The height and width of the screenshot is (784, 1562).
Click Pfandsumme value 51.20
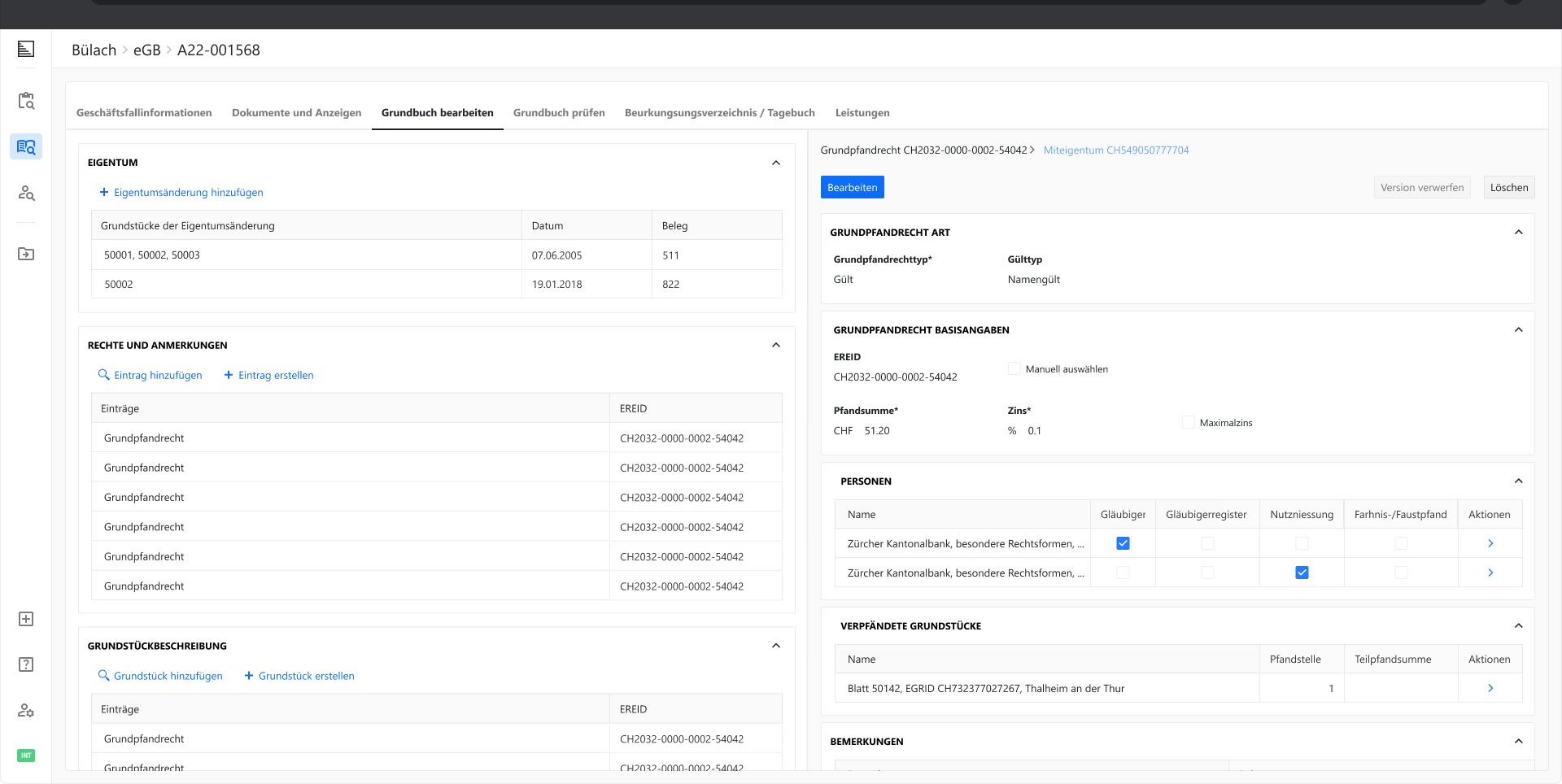[x=877, y=430]
